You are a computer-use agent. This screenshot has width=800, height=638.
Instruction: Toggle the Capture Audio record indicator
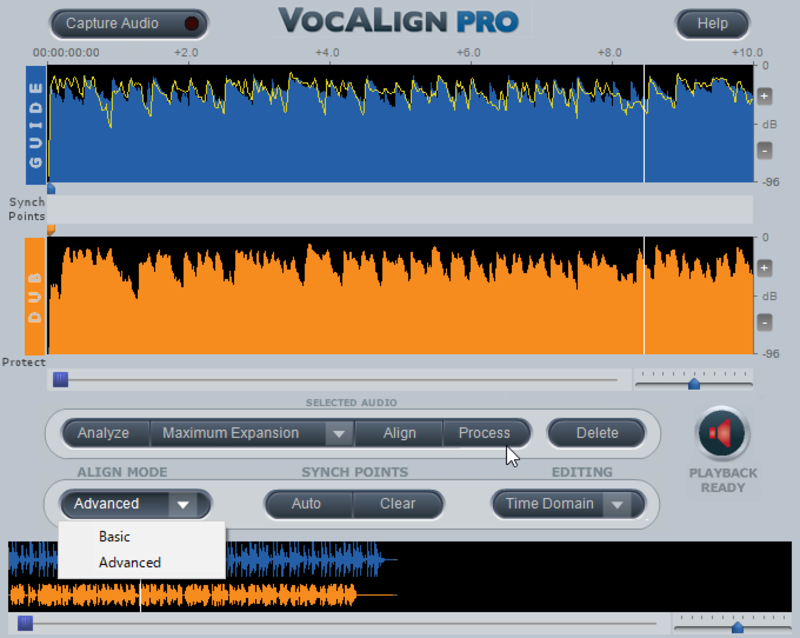[x=191, y=23]
